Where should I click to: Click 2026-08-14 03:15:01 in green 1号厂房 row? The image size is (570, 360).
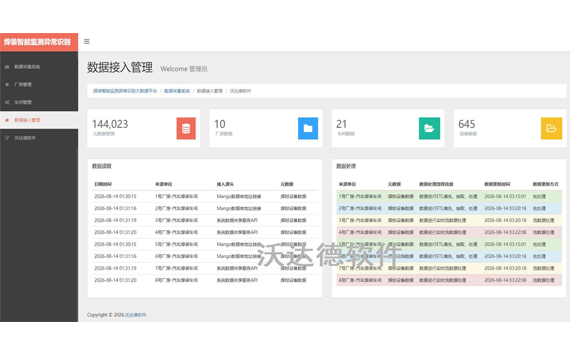(x=505, y=196)
